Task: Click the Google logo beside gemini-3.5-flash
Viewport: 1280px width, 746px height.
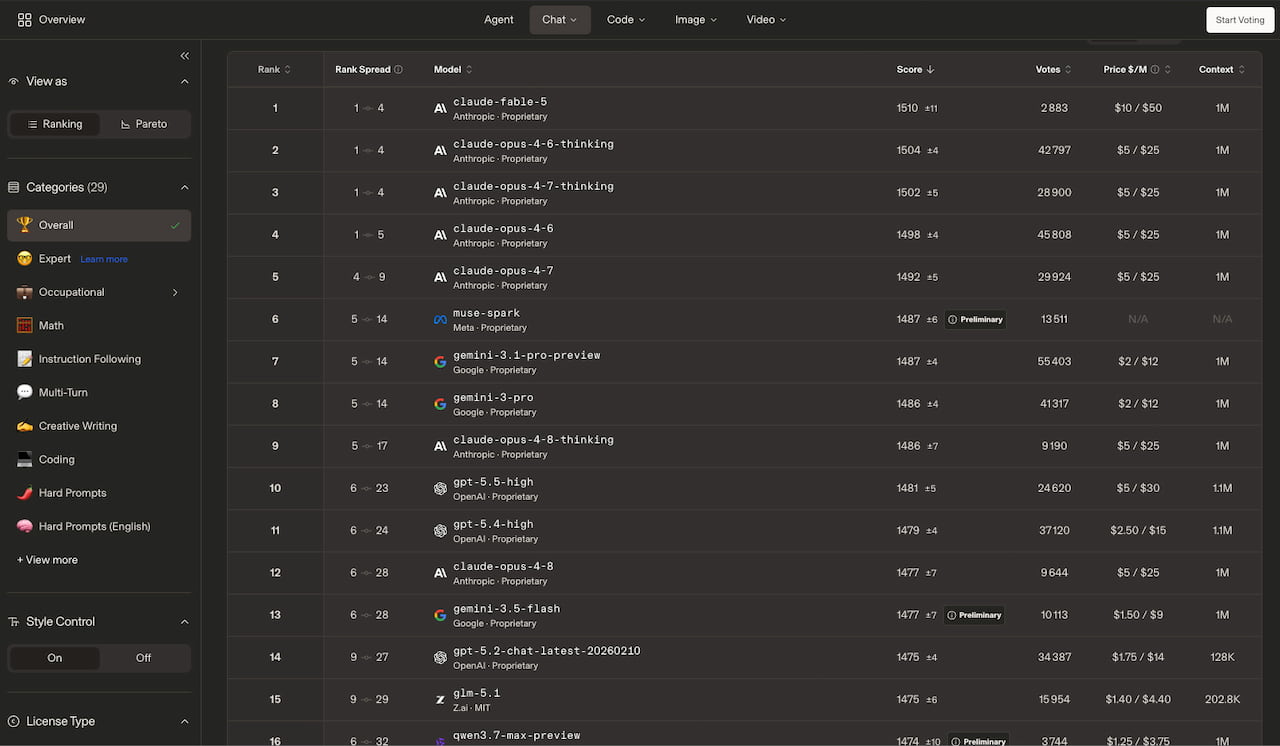Action: [x=440, y=615]
